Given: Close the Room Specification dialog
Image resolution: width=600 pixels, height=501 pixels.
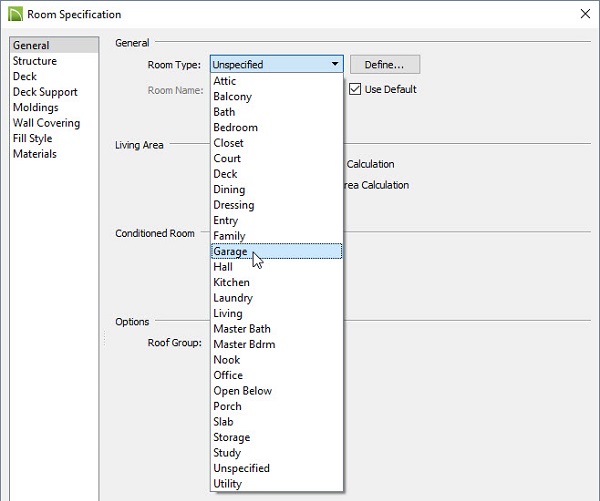Looking at the screenshot, I should point(585,14).
